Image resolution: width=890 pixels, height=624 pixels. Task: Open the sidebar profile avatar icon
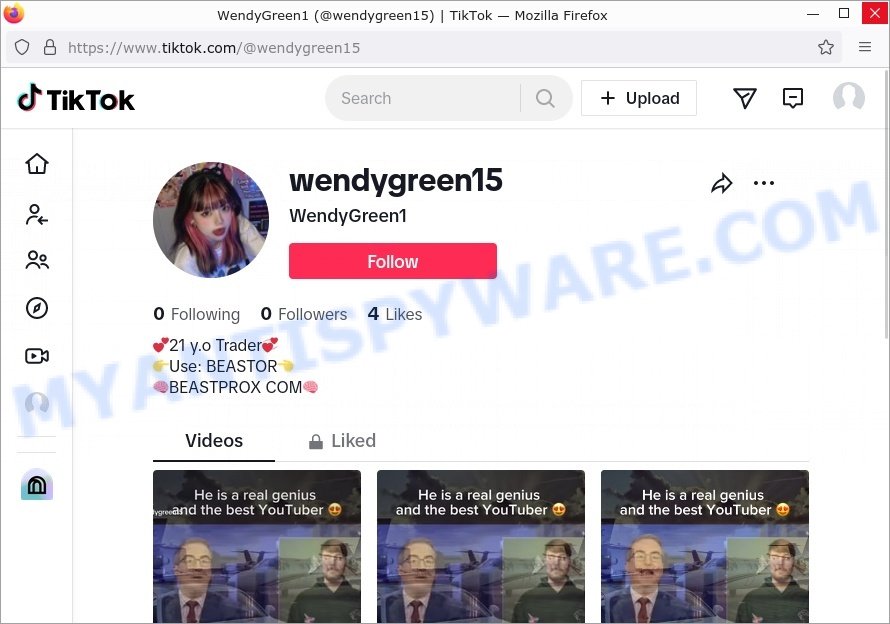[37, 404]
